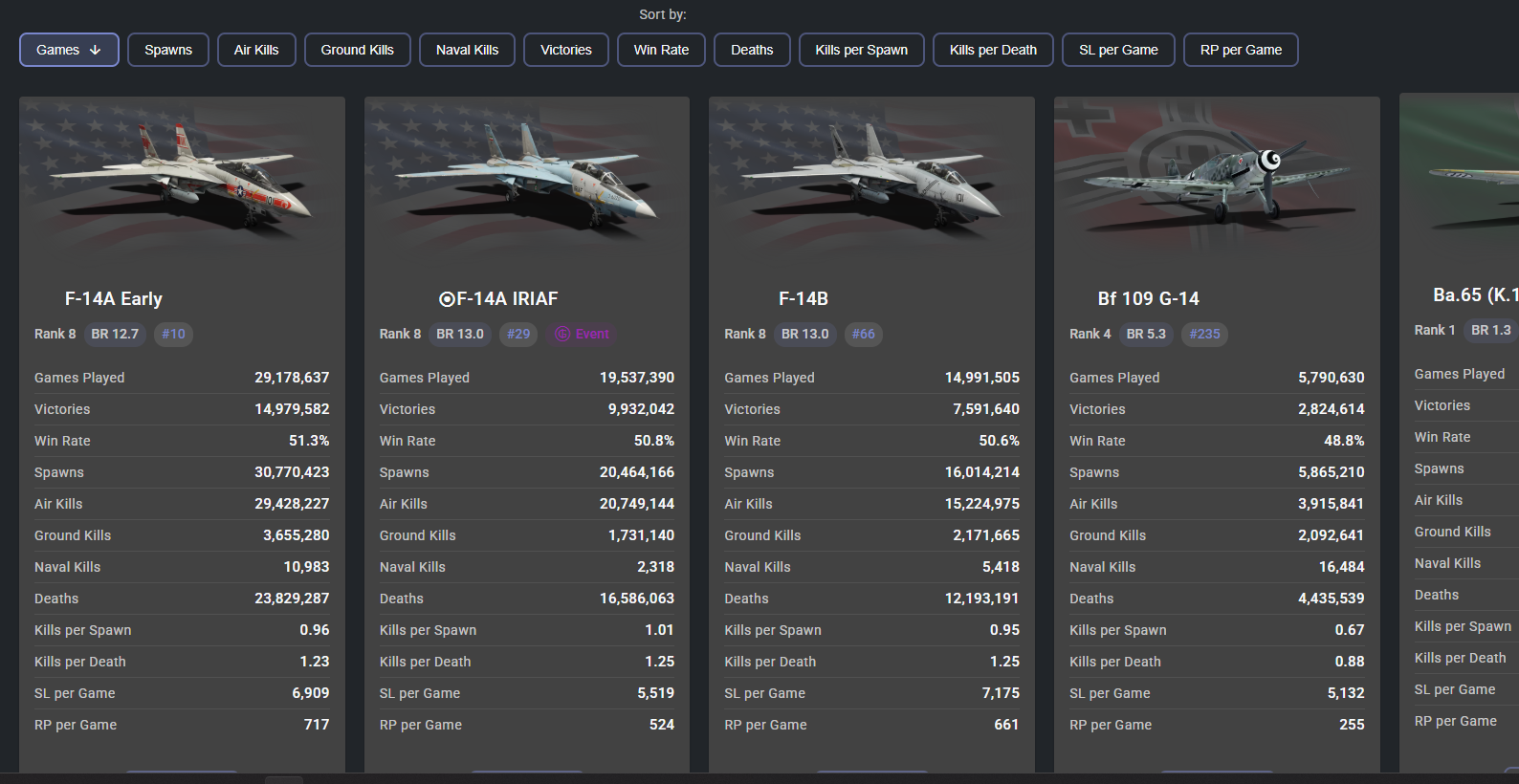Open the Bf 109 G-14 title
This screenshot has height=784, width=1519.
1148,299
